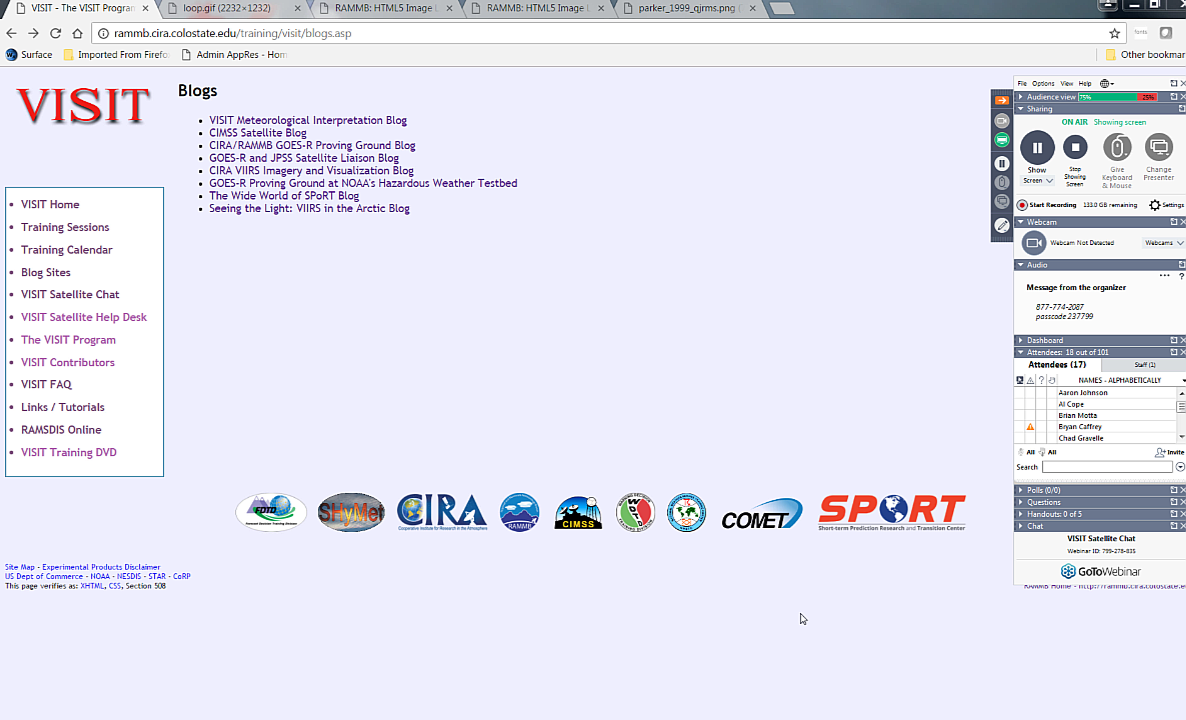The image size is (1186, 720).
Task: Bookmark this page with the star icon
Action: click(1115, 33)
